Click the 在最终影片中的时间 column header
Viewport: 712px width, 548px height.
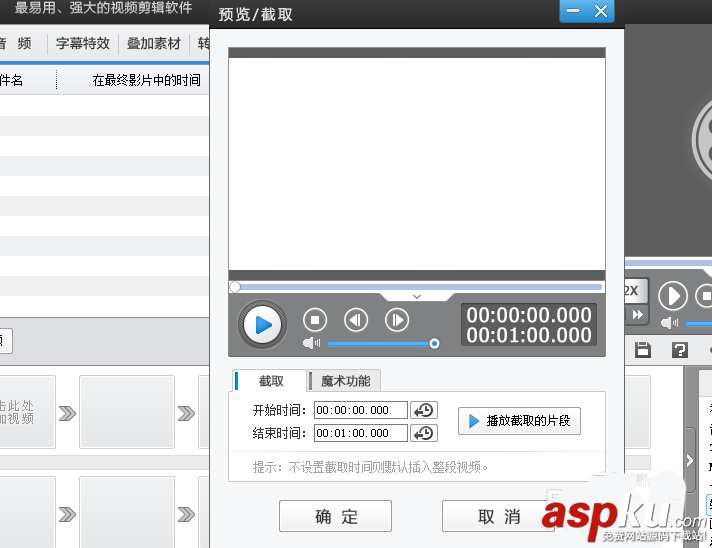146,80
